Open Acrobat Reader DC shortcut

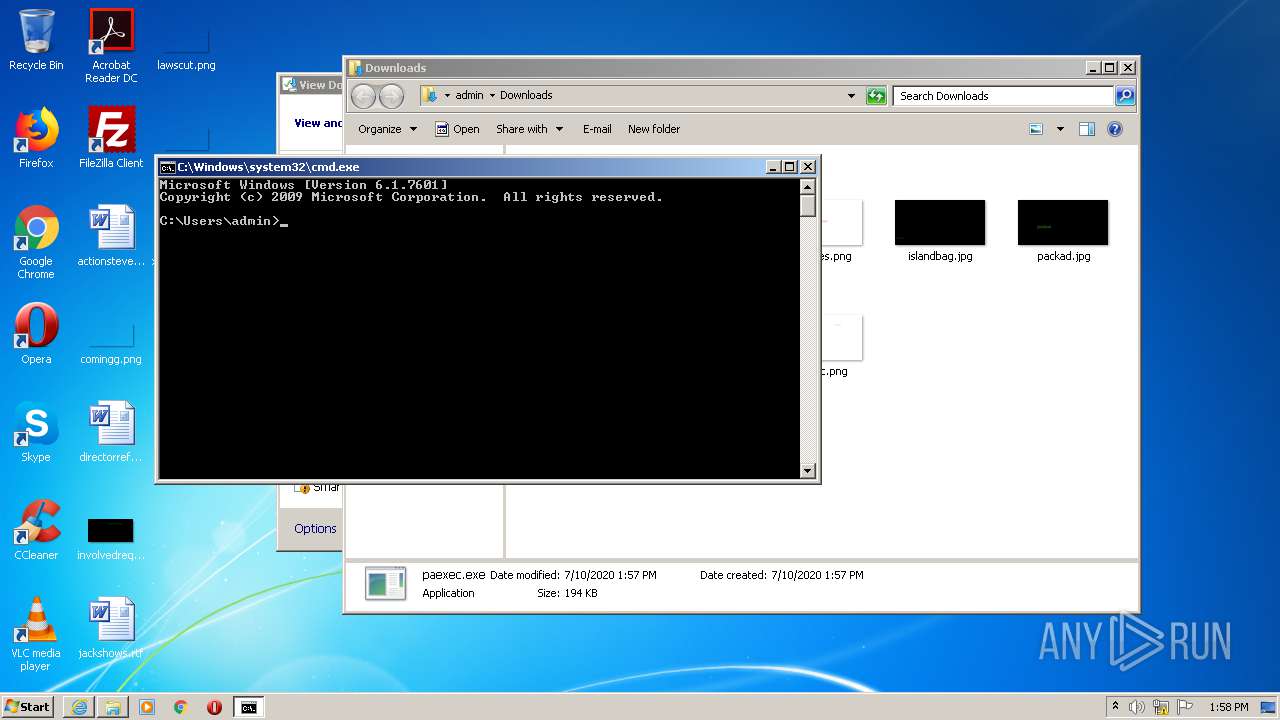click(x=111, y=45)
